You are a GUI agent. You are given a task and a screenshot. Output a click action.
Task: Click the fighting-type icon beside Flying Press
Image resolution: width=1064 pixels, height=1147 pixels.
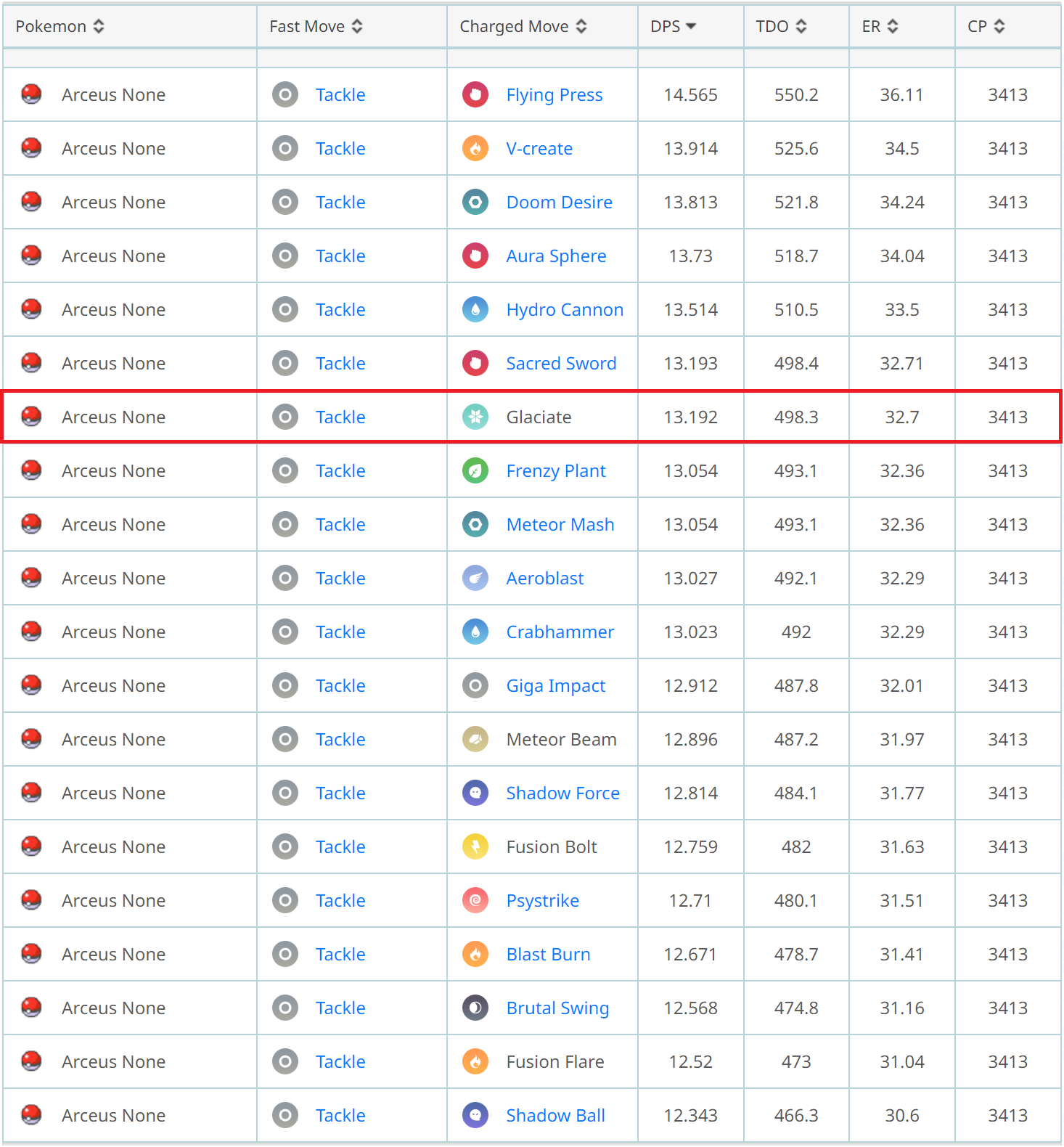(x=475, y=94)
